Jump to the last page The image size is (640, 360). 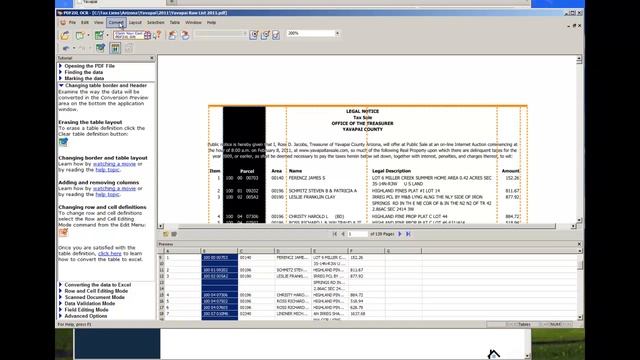408,234
